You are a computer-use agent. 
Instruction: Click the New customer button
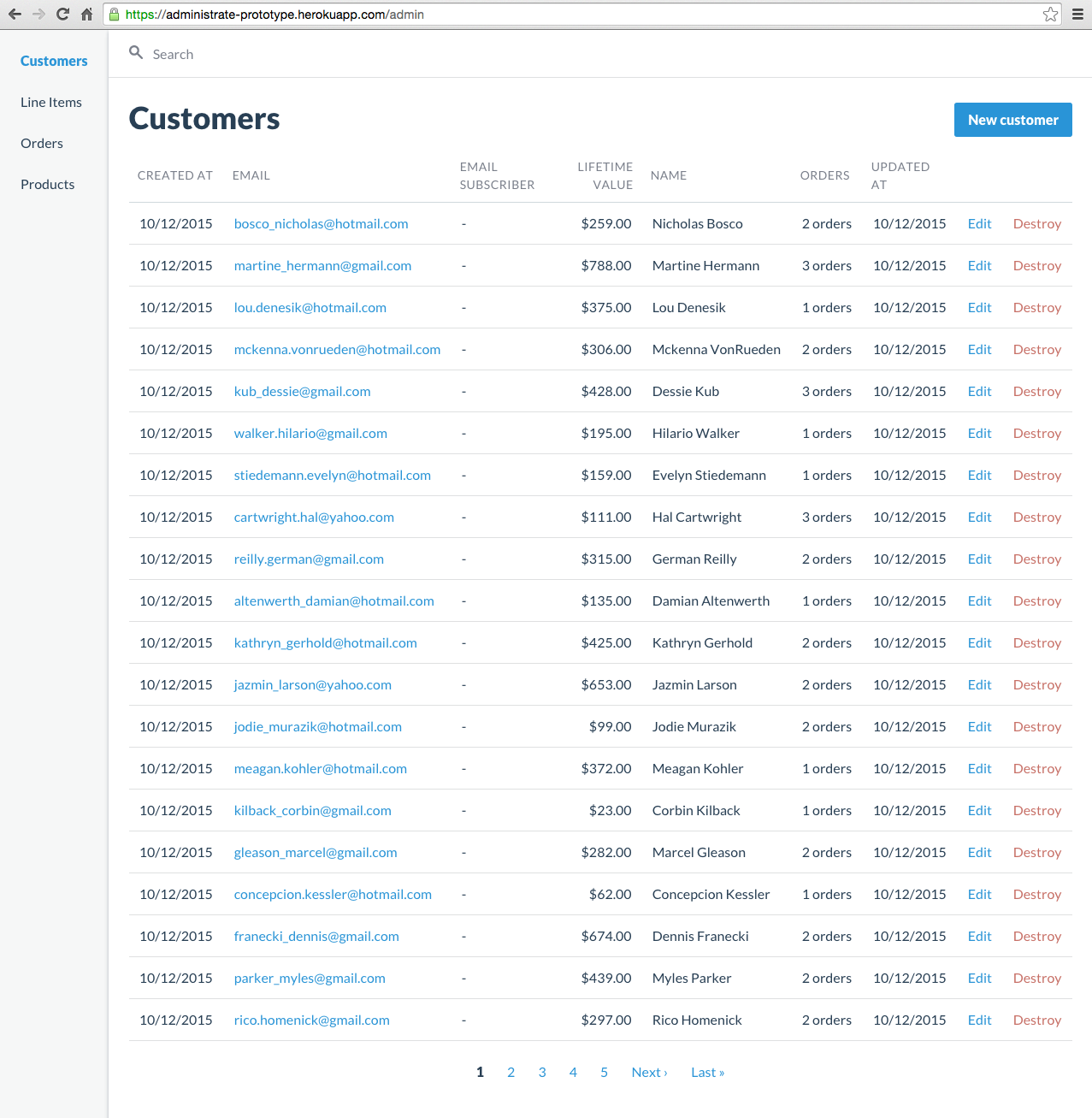click(x=1012, y=120)
